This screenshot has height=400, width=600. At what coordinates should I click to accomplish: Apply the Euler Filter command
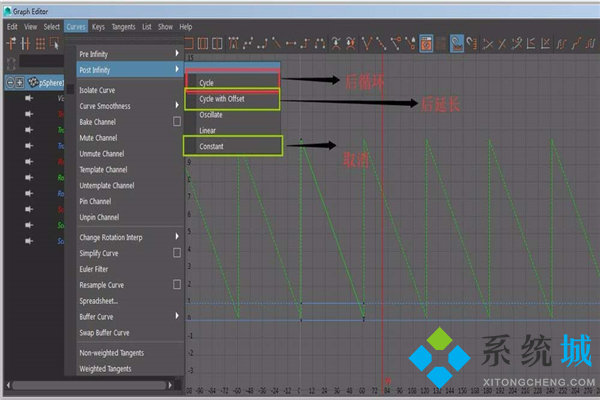(x=94, y=269)
